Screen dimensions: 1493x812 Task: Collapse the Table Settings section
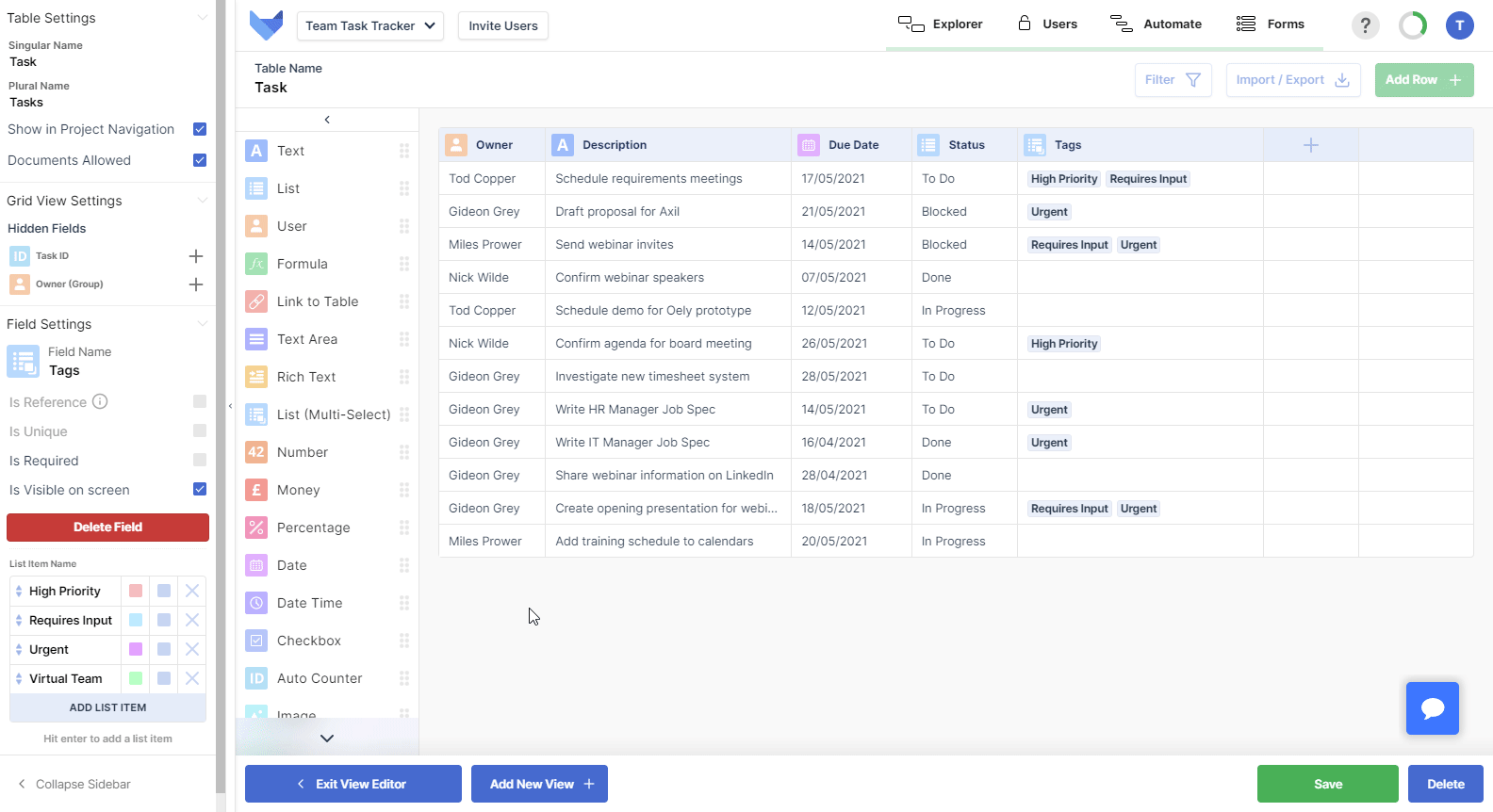pyautogui.click(x=202, y=18)
